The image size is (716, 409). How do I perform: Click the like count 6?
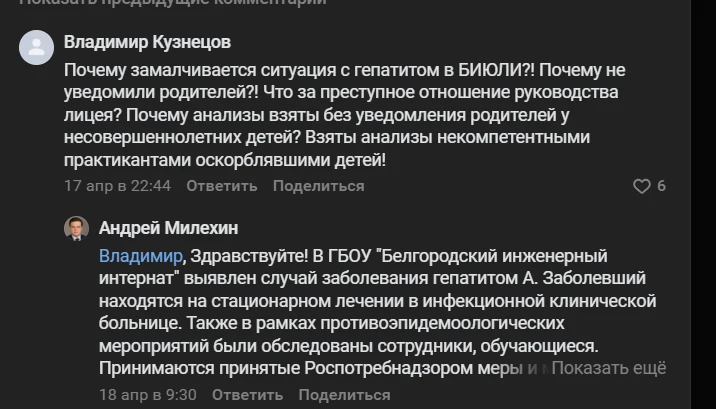[661, 186]
